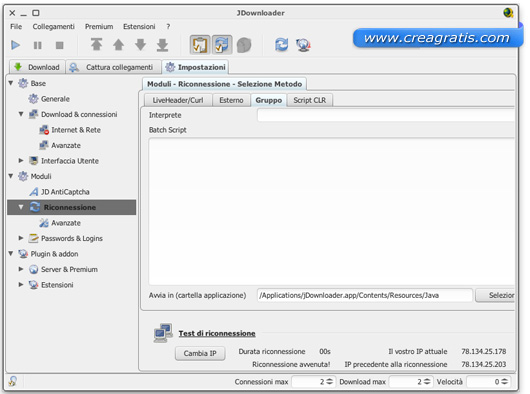The height and width of the screenshot is (394, 530).
Task: Start downloads with the play icon
Action: [15, 45]
